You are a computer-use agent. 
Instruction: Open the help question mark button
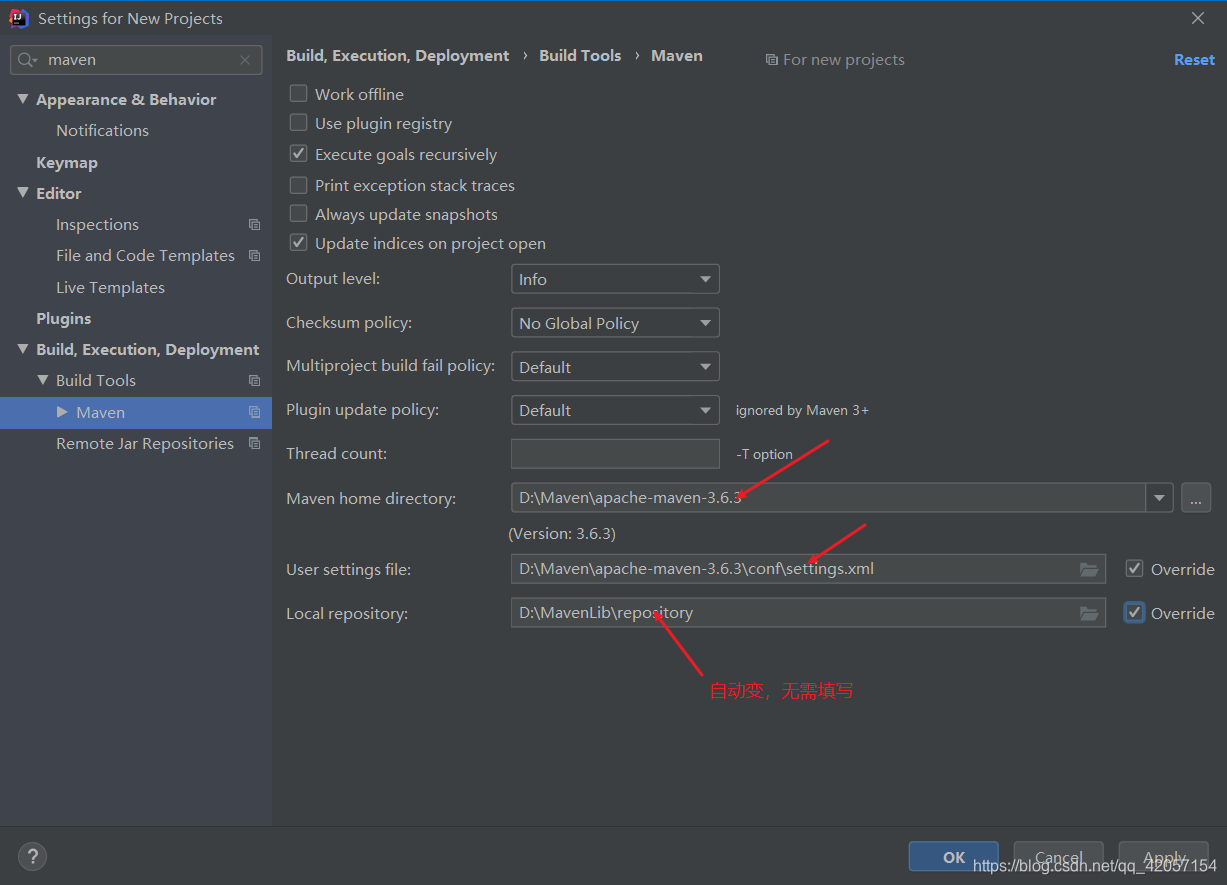point(32,857)
